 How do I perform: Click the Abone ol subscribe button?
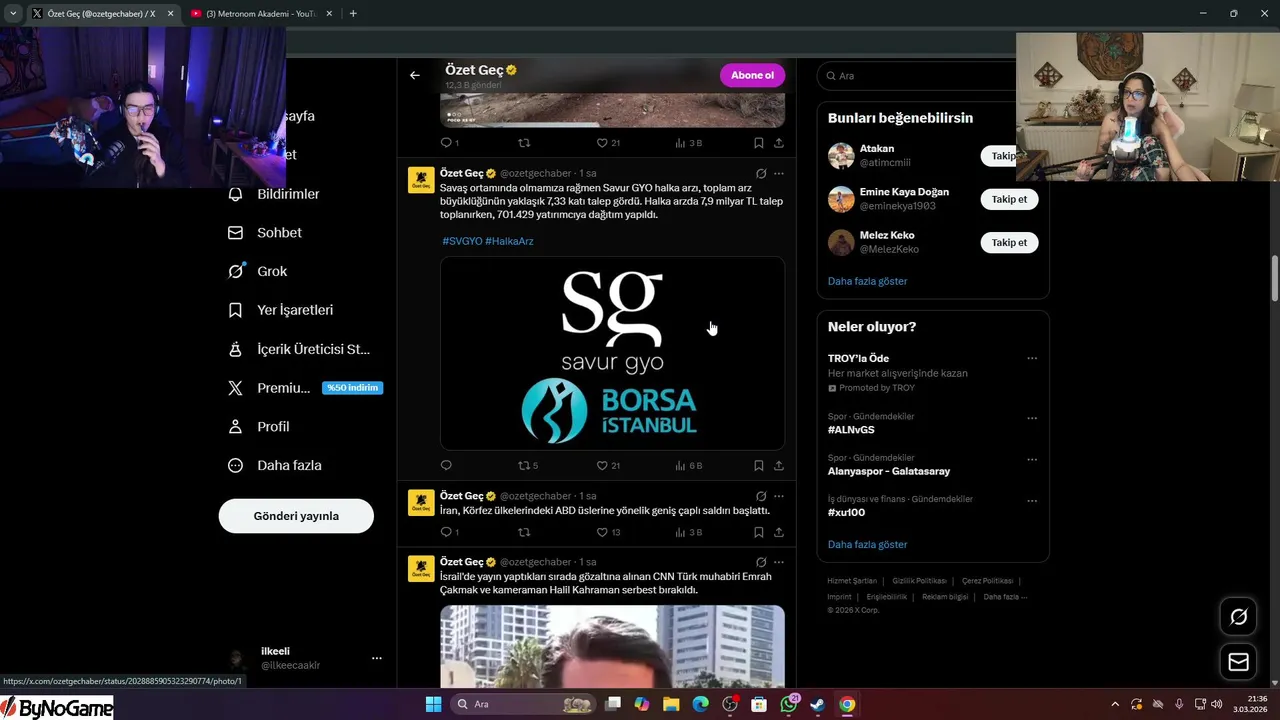[x=752, y=75]
